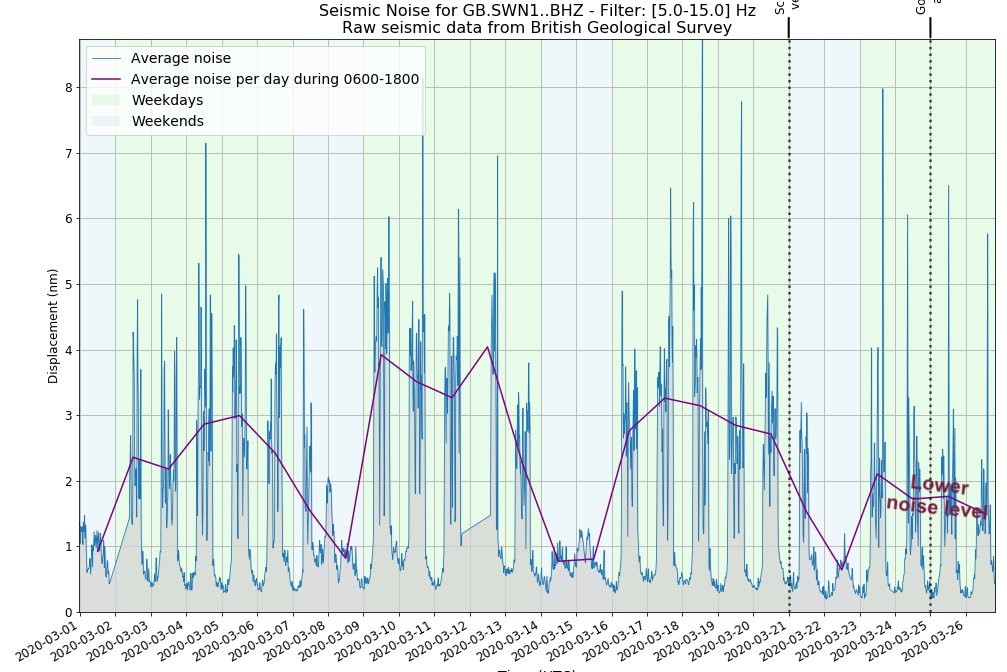Click the x-axis date label '2020-03-15'
Viewport: 1007px width, 672px height.
click(545, 641)
